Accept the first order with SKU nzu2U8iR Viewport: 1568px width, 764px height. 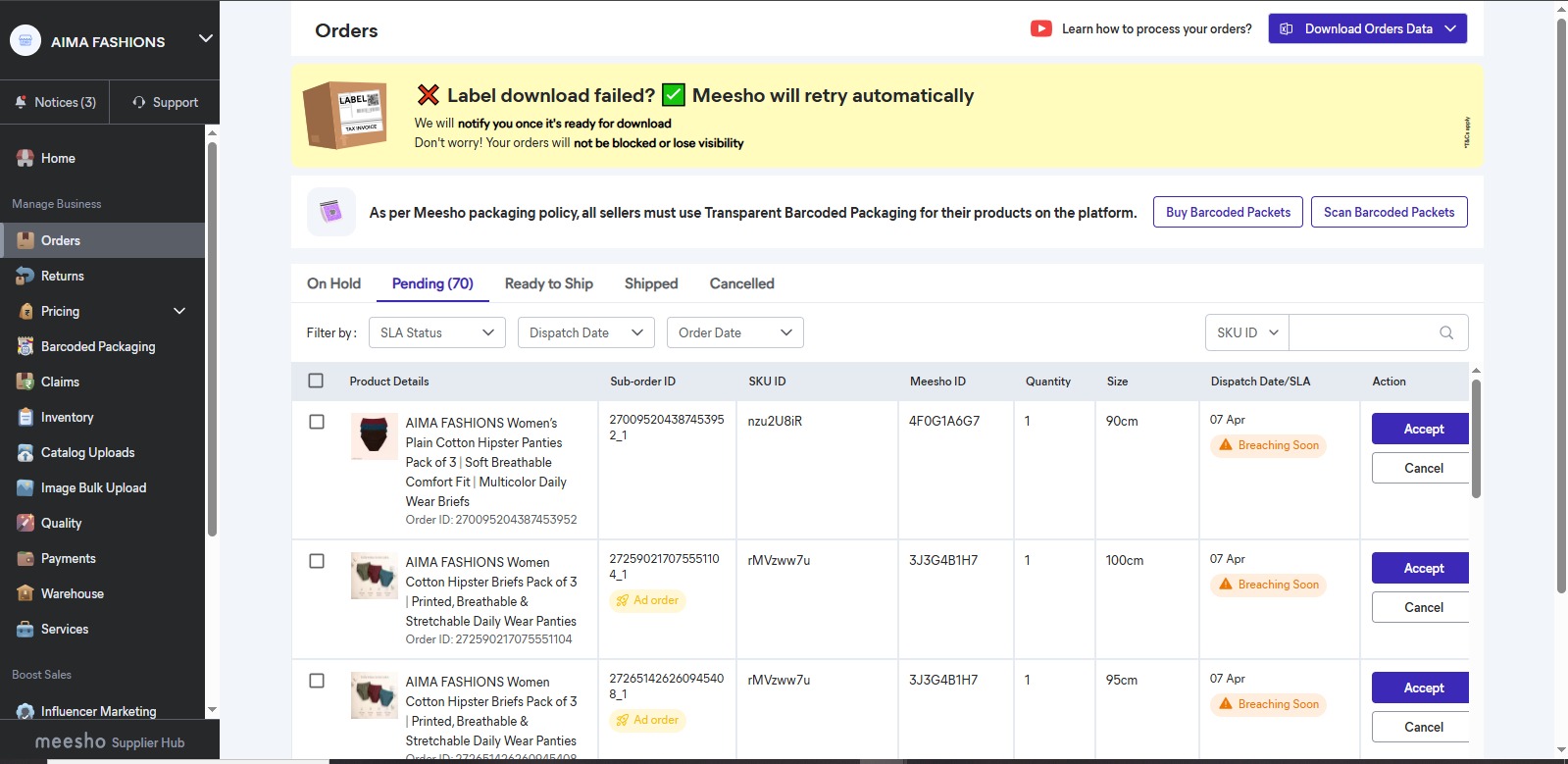[1422, 429]
